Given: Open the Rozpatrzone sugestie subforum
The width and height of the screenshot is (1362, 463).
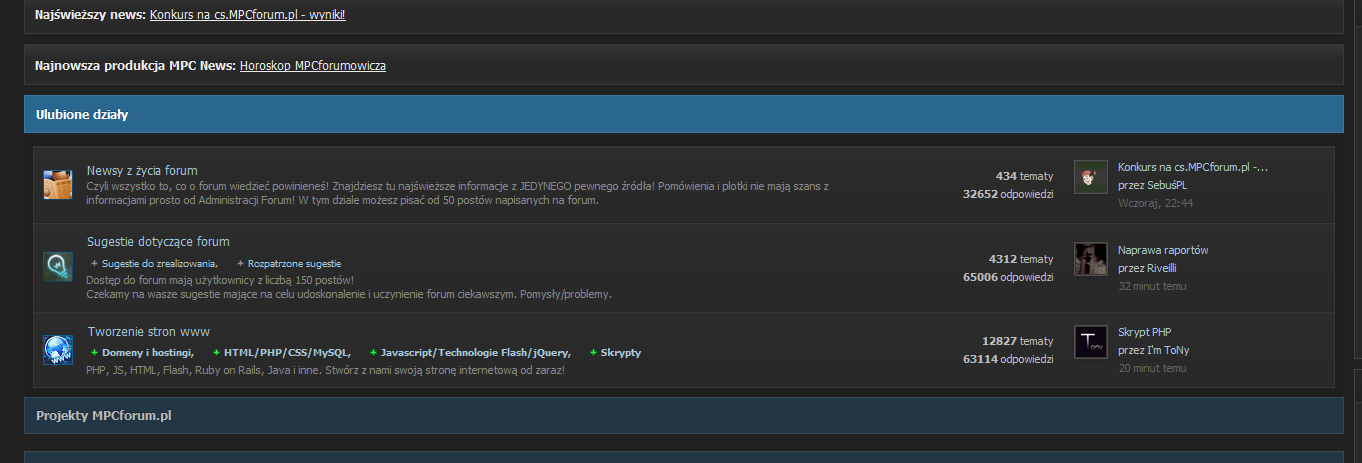Looking at the screenshot, I should coord(295,263).
